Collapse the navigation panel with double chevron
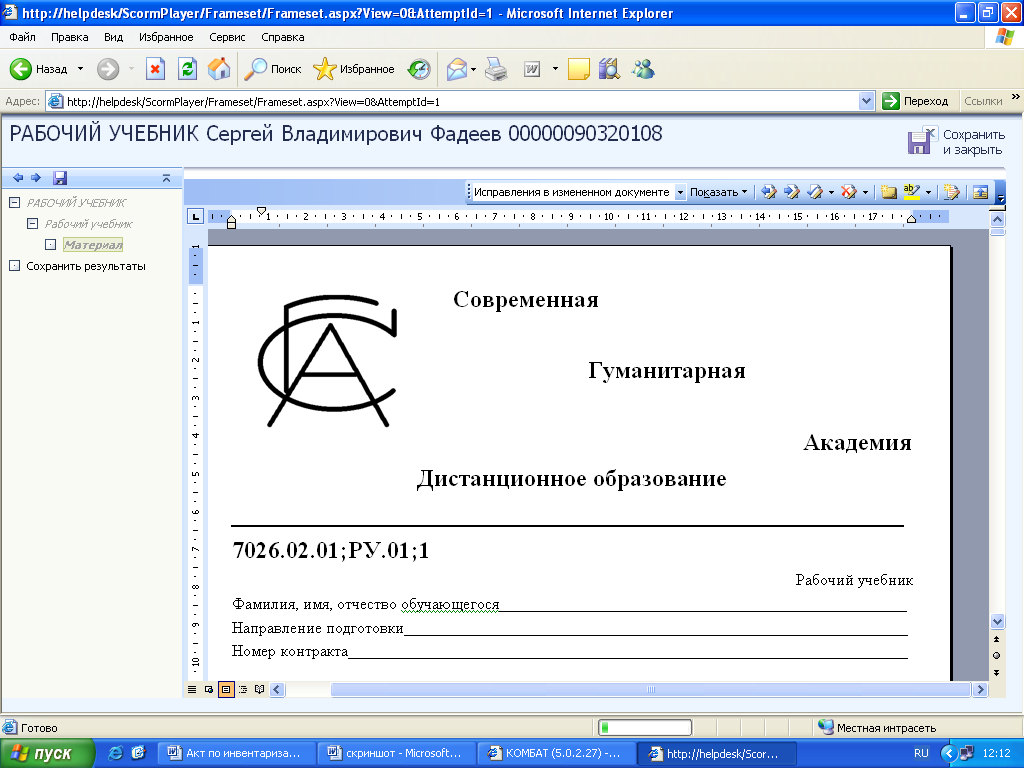Image resolution: width=1024 pixels, height=768 pixels. 166,178
